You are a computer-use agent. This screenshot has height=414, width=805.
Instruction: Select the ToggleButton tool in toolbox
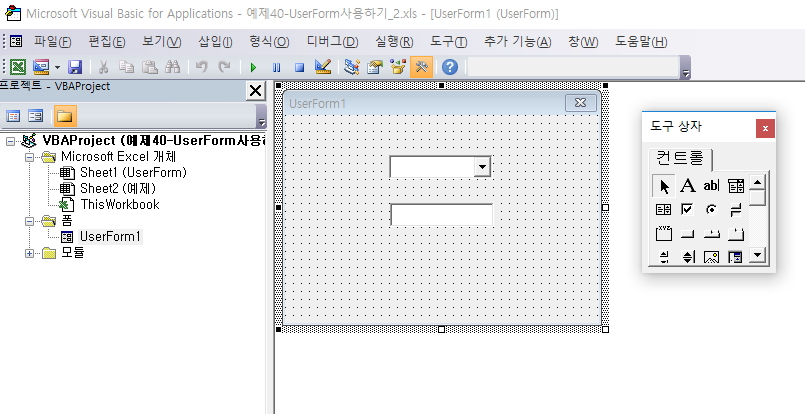tap(736, 210)
